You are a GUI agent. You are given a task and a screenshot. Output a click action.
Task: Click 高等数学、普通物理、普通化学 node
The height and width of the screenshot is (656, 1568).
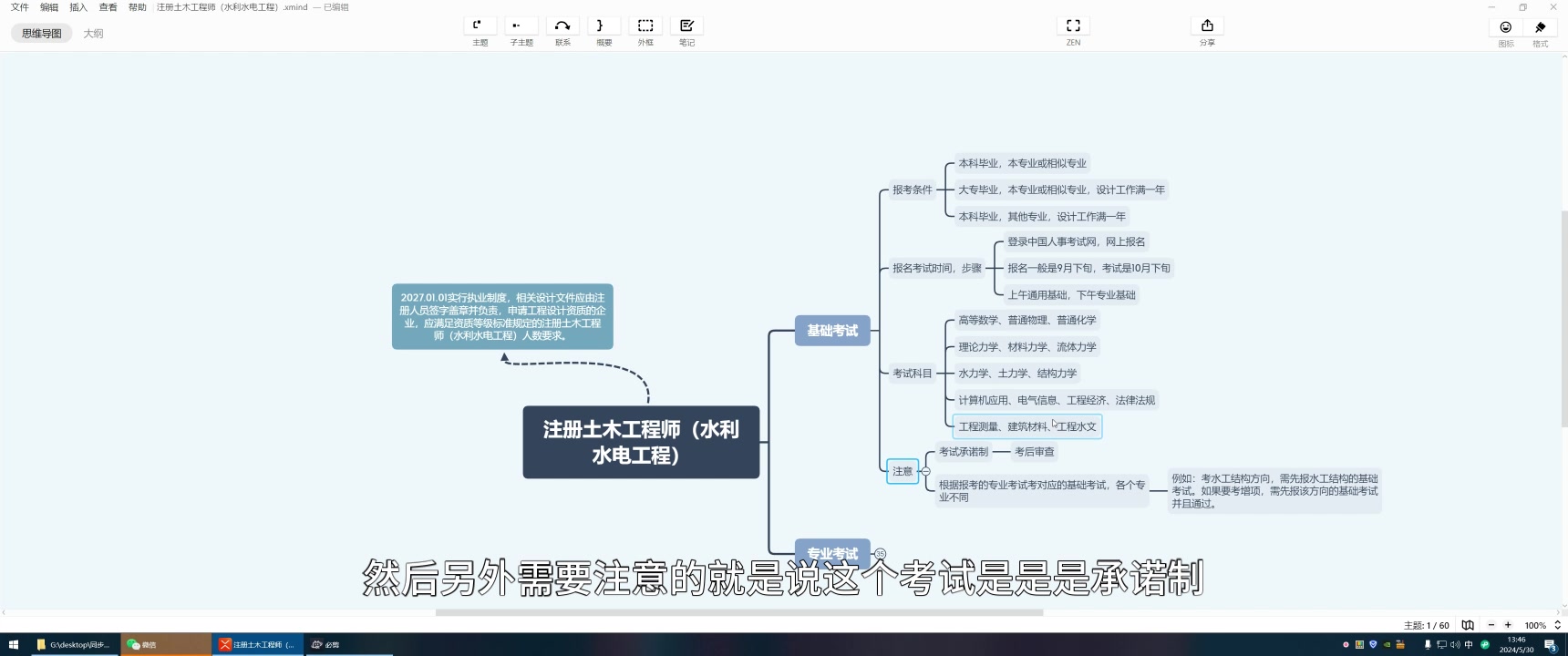[x=1027, y=320]
